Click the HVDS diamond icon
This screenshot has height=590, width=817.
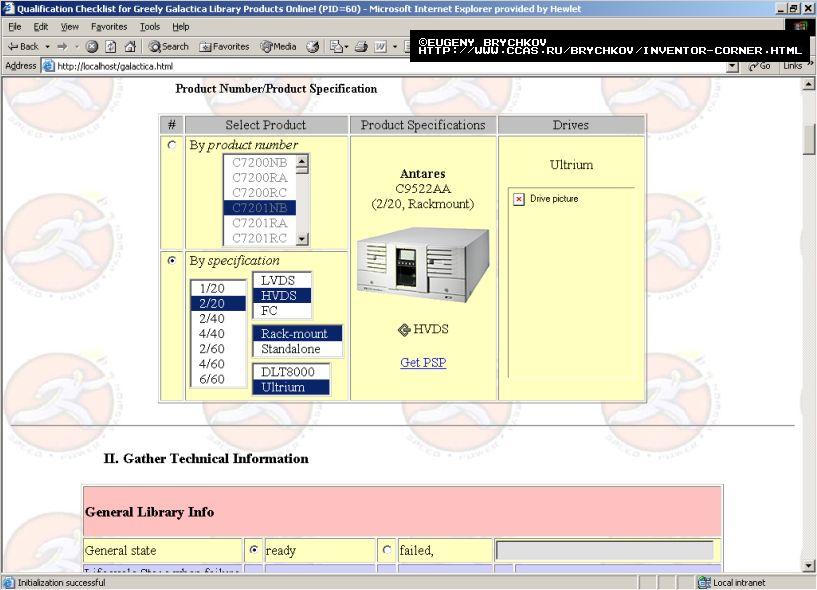[x=404, y=329]
